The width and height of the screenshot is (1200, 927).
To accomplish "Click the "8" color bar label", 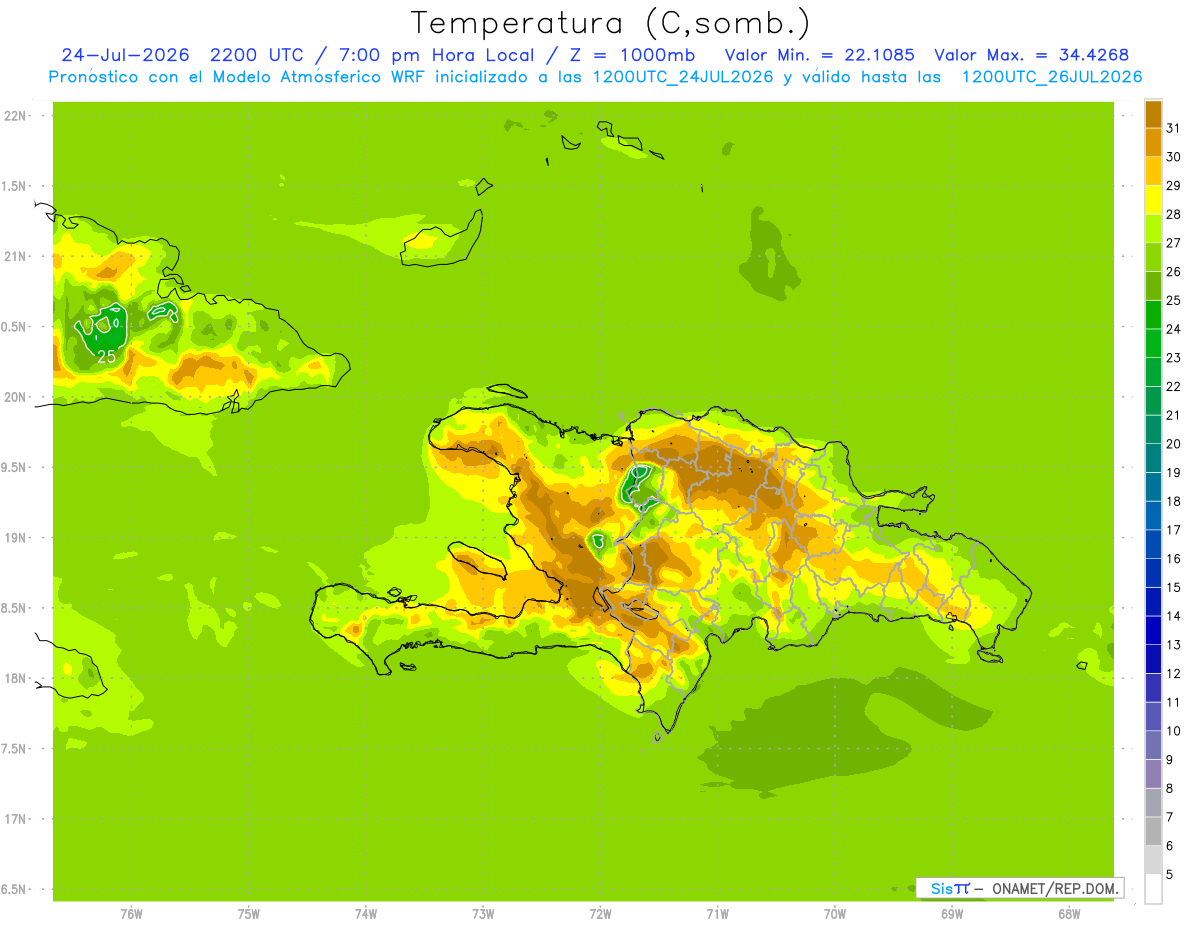I will coord(1170,788).
